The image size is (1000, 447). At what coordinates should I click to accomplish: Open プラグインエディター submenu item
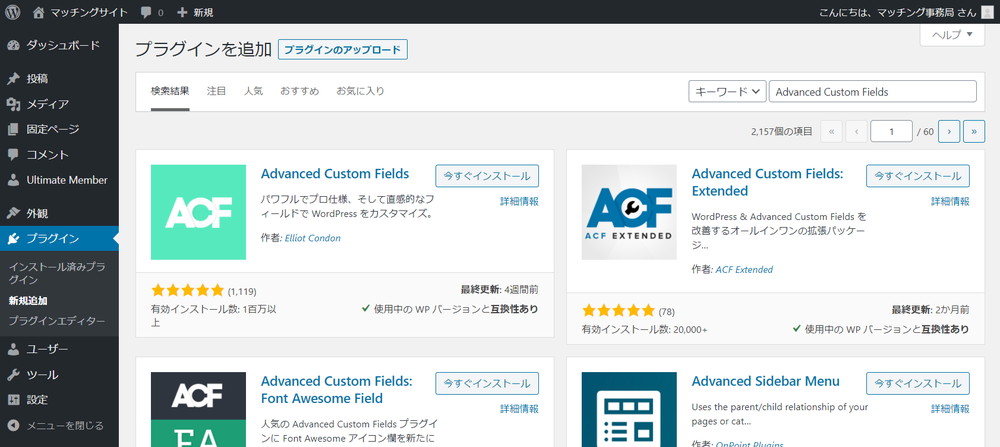[x=57, y=321]
